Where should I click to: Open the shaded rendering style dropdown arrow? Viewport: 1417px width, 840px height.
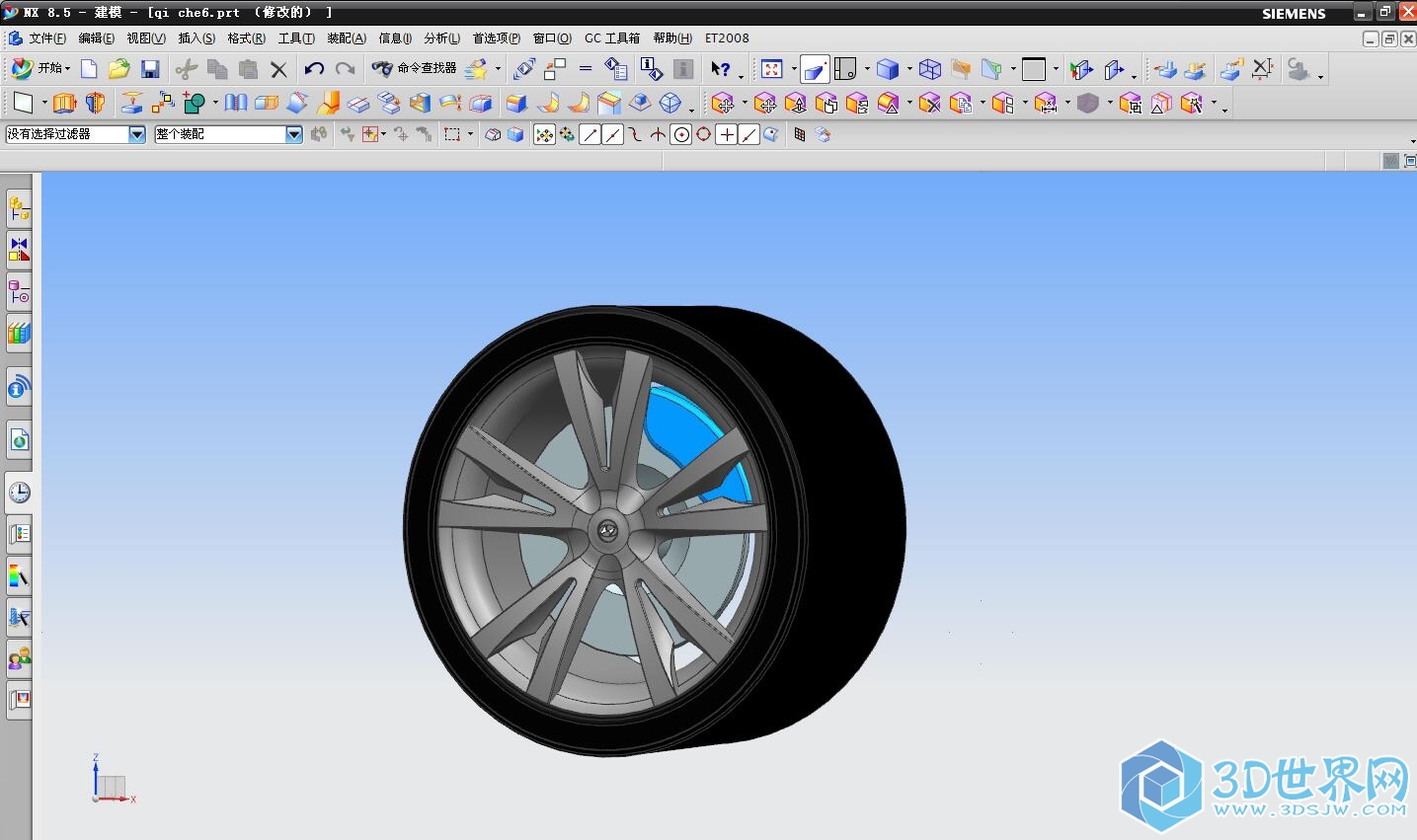908,69
